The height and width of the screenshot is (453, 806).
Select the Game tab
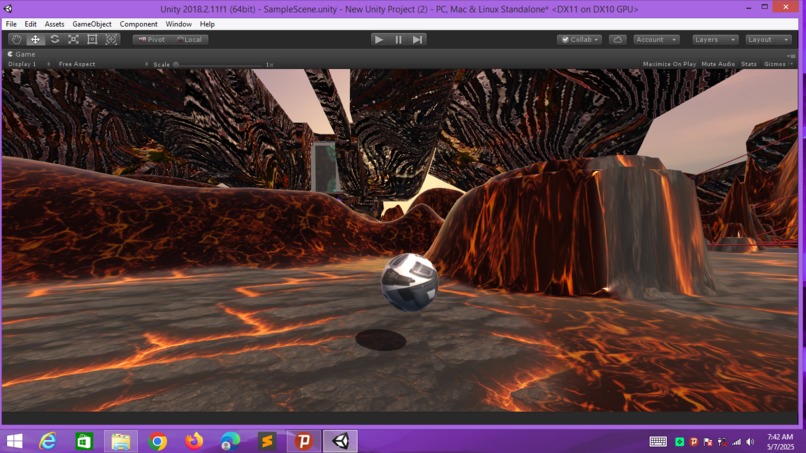(21, 54)
